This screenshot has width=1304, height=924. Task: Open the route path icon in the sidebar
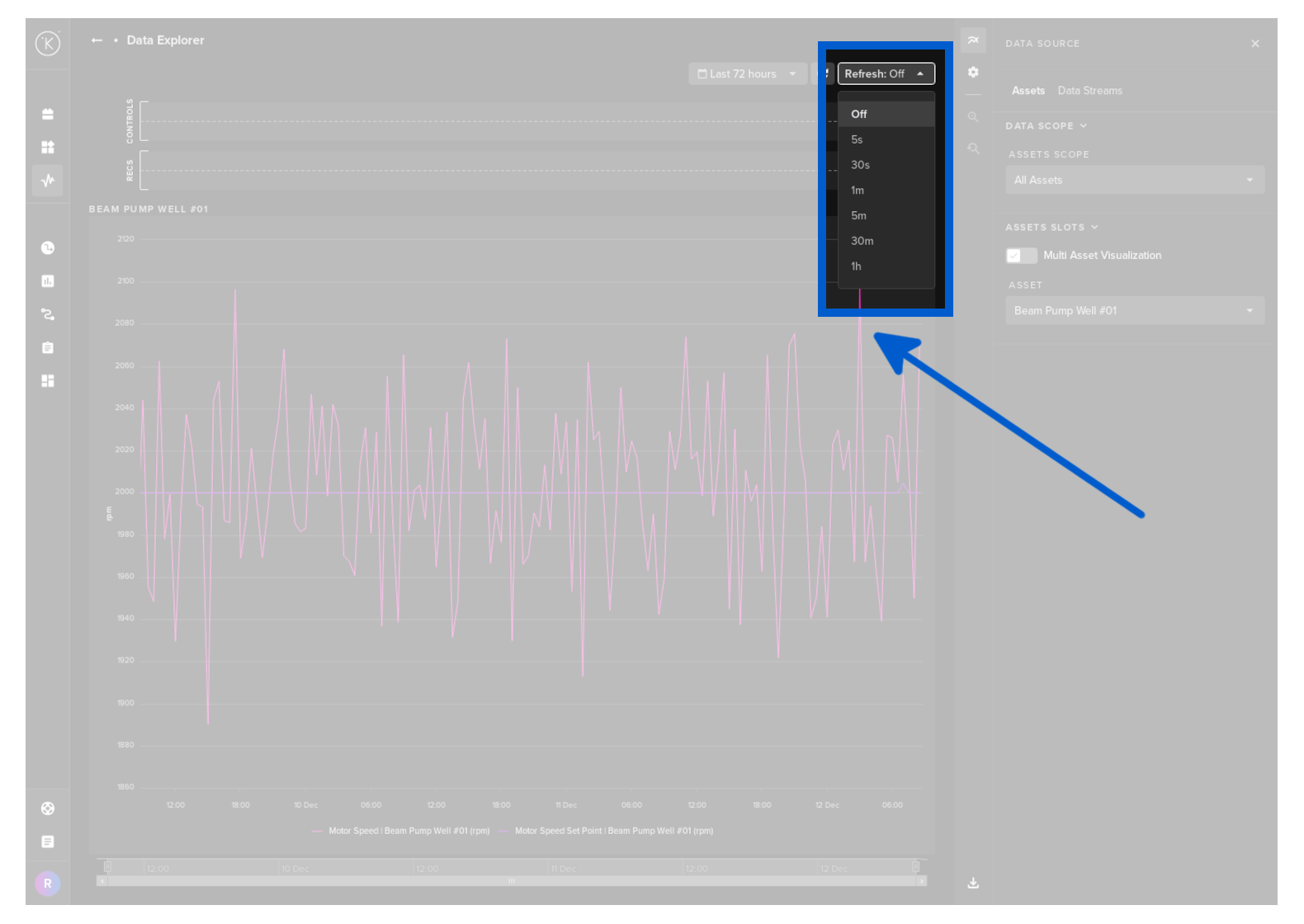pos(48,314)
